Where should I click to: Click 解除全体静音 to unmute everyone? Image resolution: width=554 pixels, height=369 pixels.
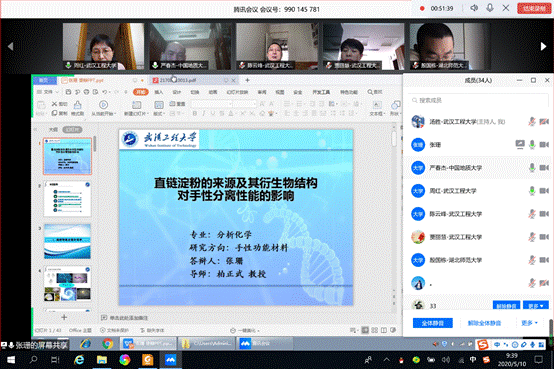(x=484, y=323)
